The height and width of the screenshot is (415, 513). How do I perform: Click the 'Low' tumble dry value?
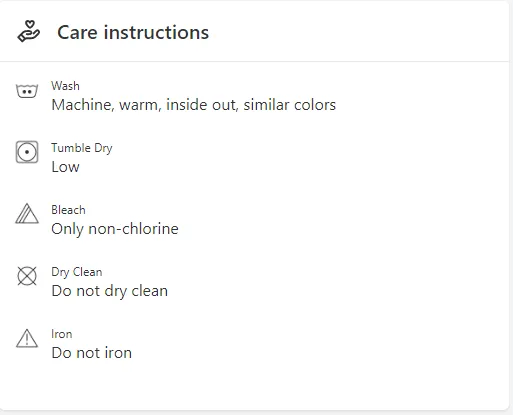[65, 167]
